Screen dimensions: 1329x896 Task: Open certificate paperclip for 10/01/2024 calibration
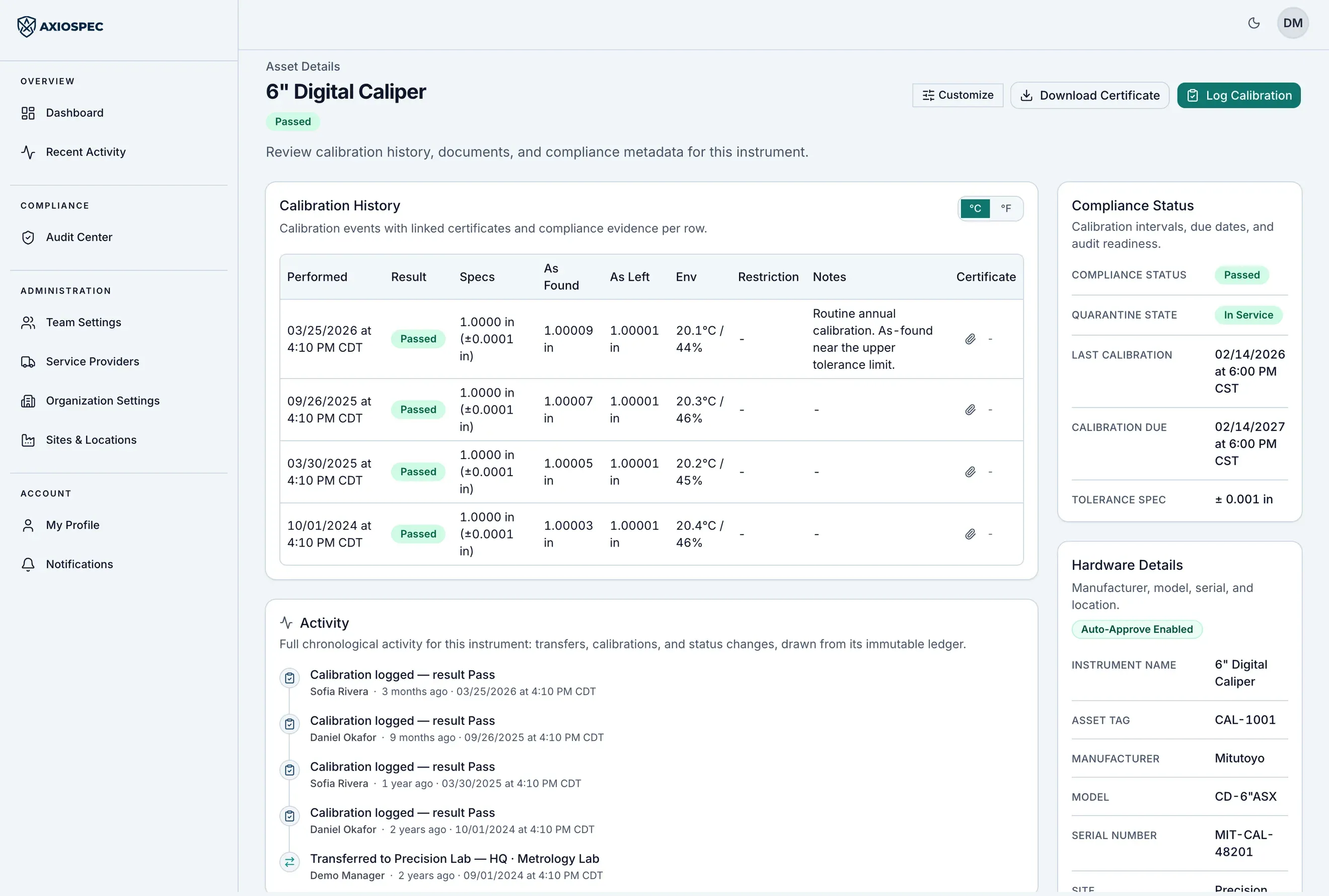(970, 534)
